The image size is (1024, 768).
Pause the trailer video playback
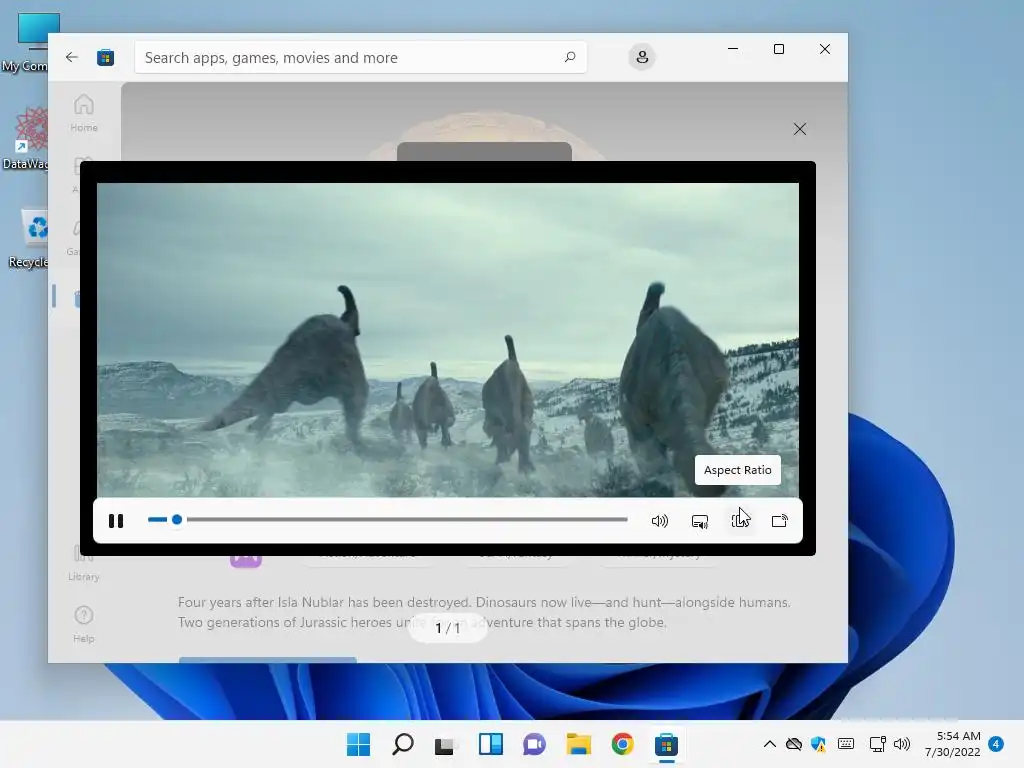116,520
